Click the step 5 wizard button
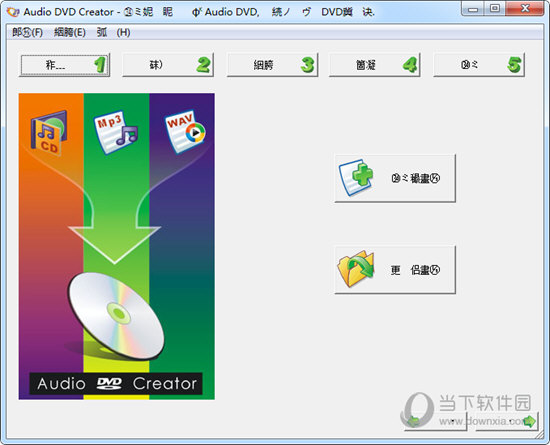 click(x=479, y=65)
